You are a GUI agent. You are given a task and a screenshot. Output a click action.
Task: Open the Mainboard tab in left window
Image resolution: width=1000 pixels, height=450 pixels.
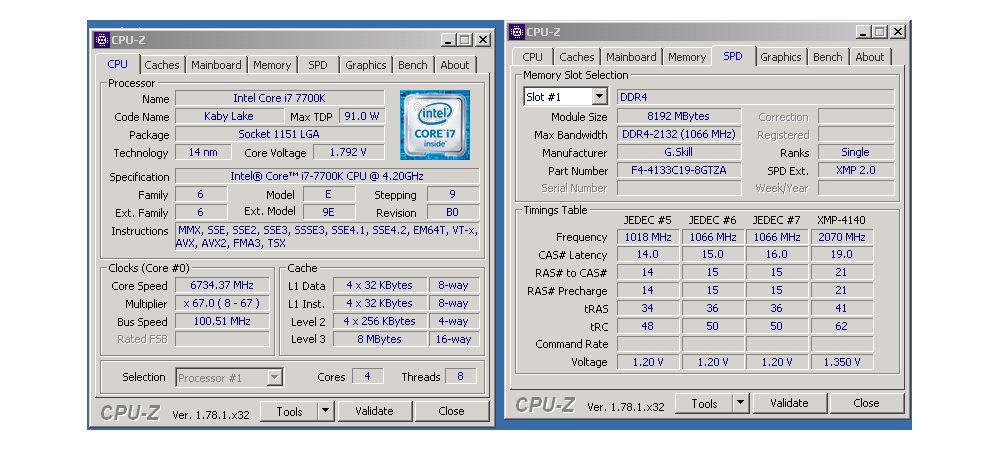point(217,65)
